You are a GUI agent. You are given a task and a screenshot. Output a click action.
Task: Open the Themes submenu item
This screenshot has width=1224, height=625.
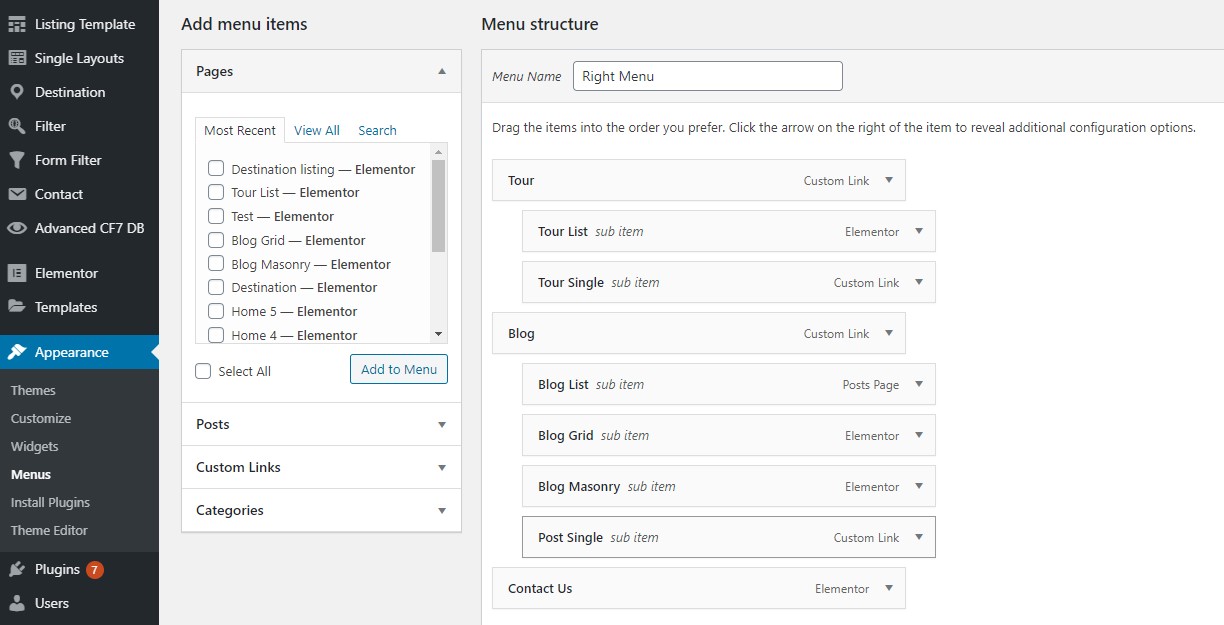(33, 390)
